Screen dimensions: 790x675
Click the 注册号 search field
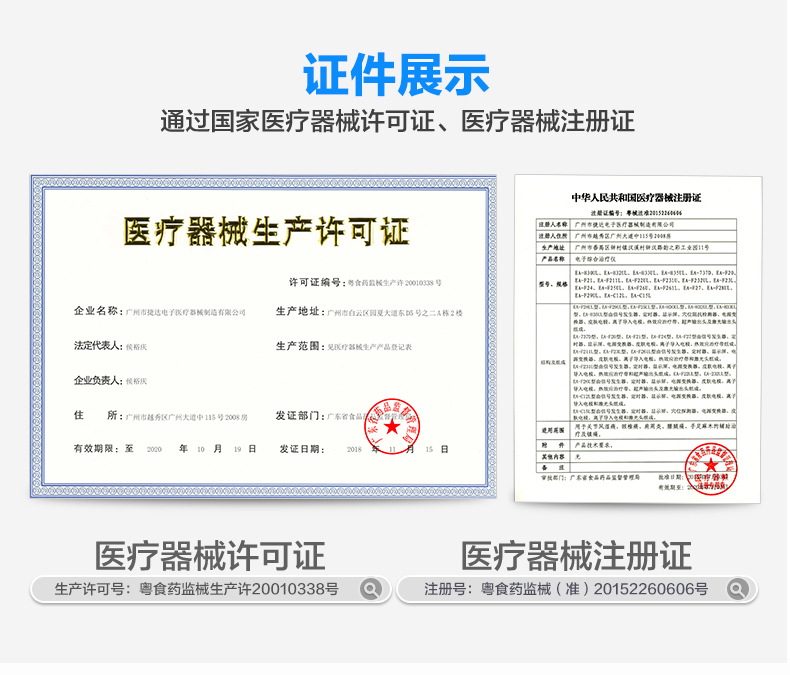(x=578, y=589)
